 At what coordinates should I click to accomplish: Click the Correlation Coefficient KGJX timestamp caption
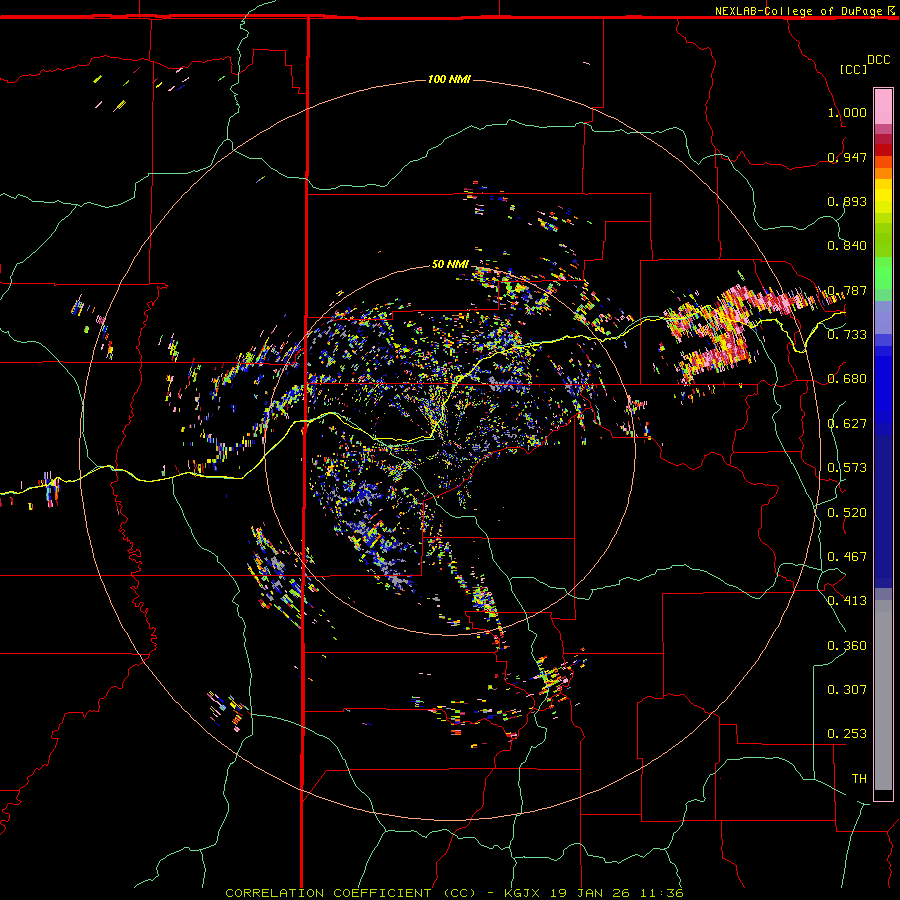click(x=454, y=893)
